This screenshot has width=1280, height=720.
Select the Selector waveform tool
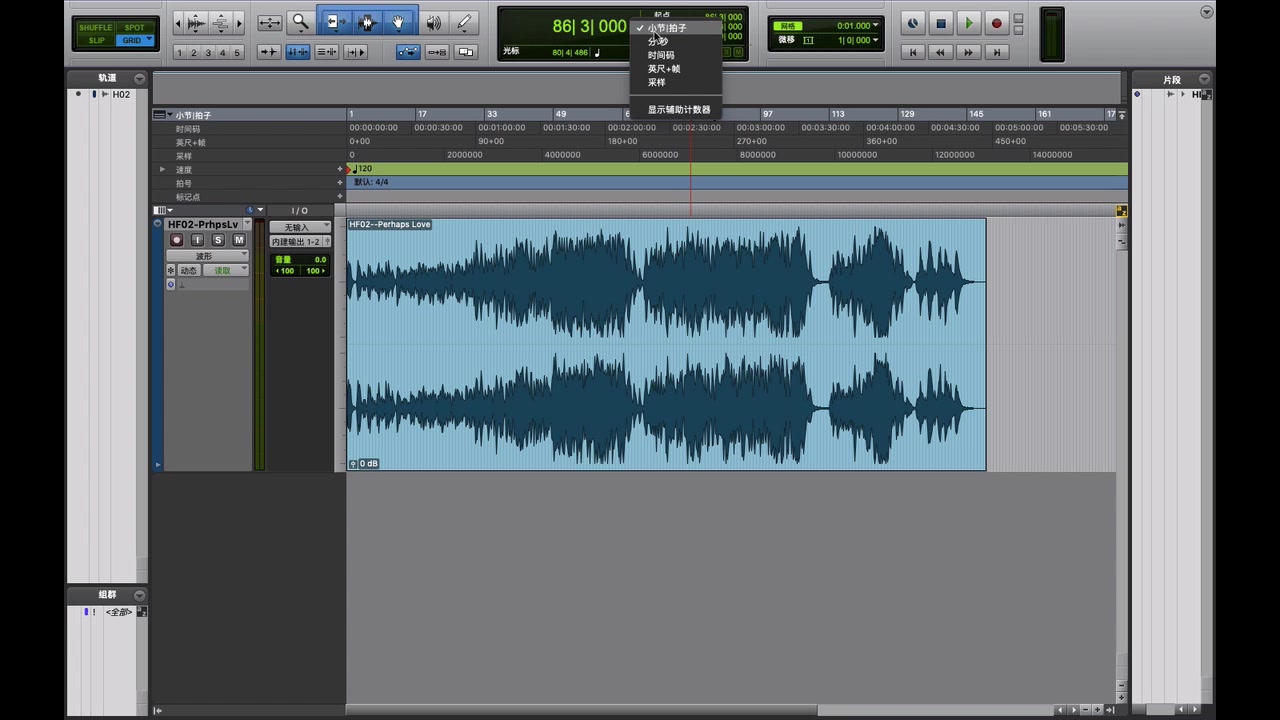pos(368,23)
